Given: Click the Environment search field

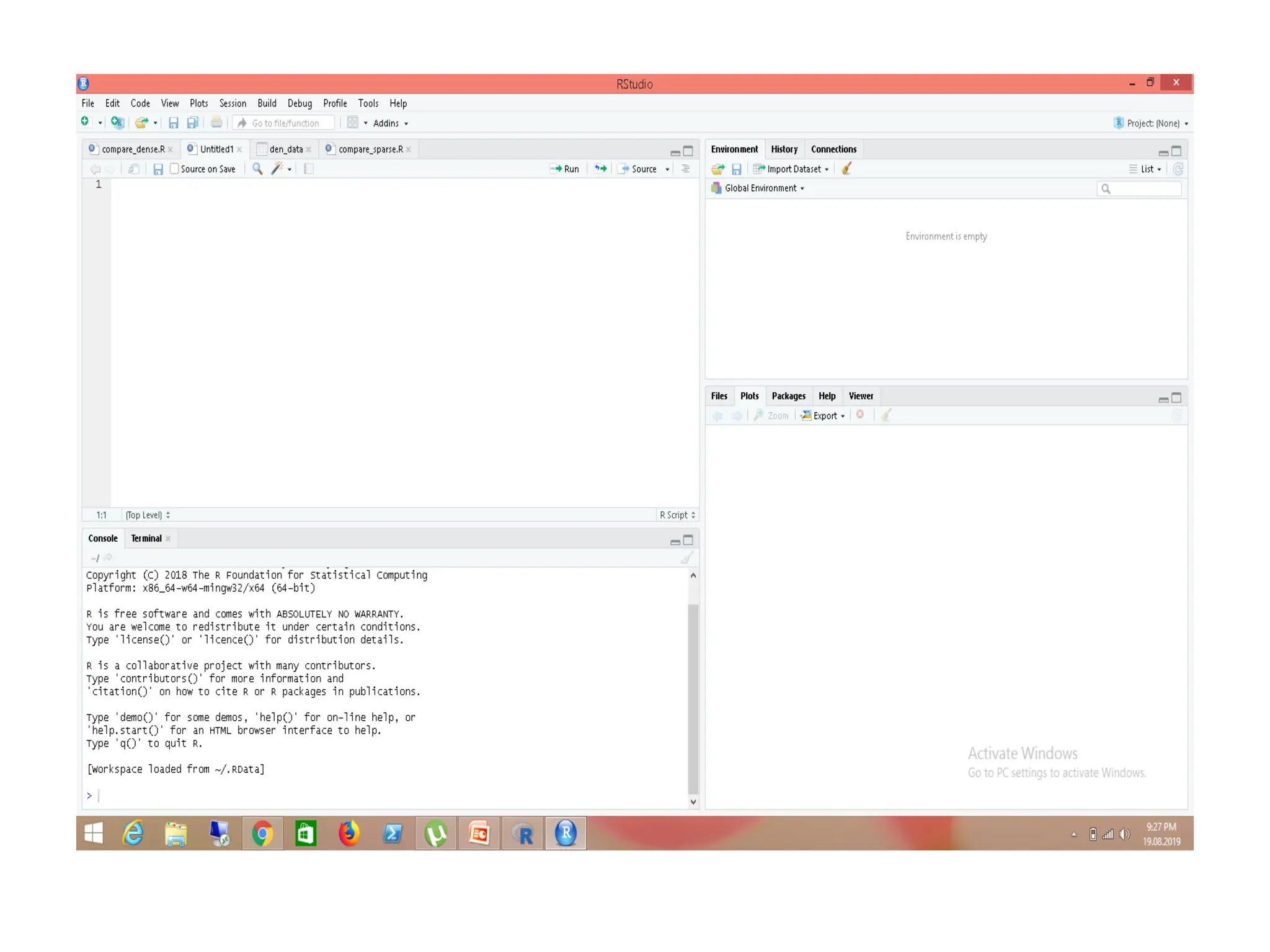Looking at the screenshot, I should [x=1142, y=188].
